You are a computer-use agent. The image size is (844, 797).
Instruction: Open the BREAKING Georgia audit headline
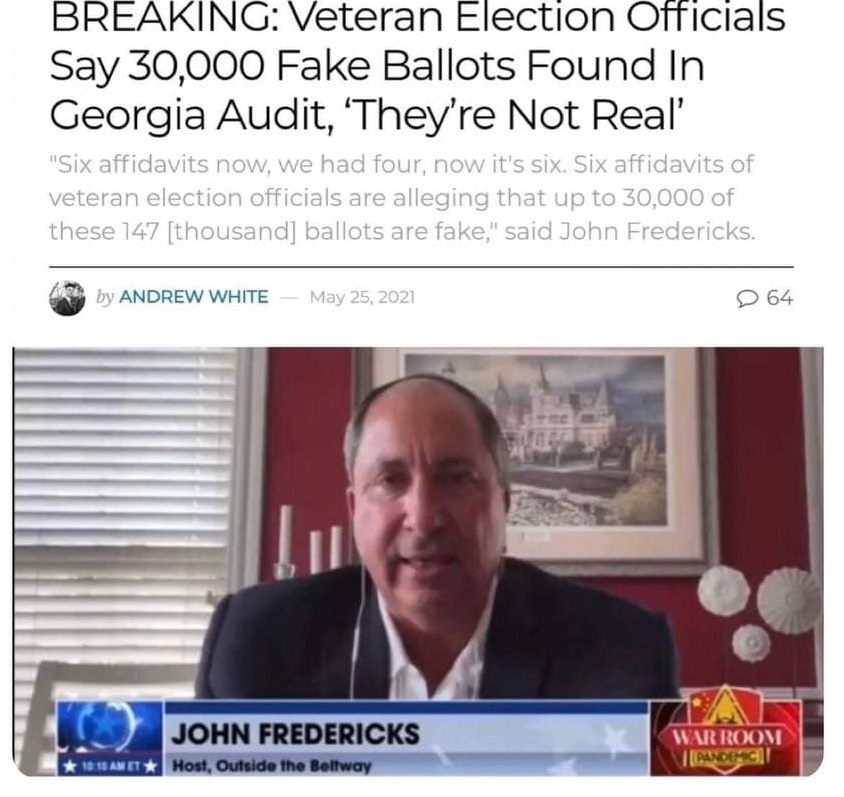coord(417,67)
